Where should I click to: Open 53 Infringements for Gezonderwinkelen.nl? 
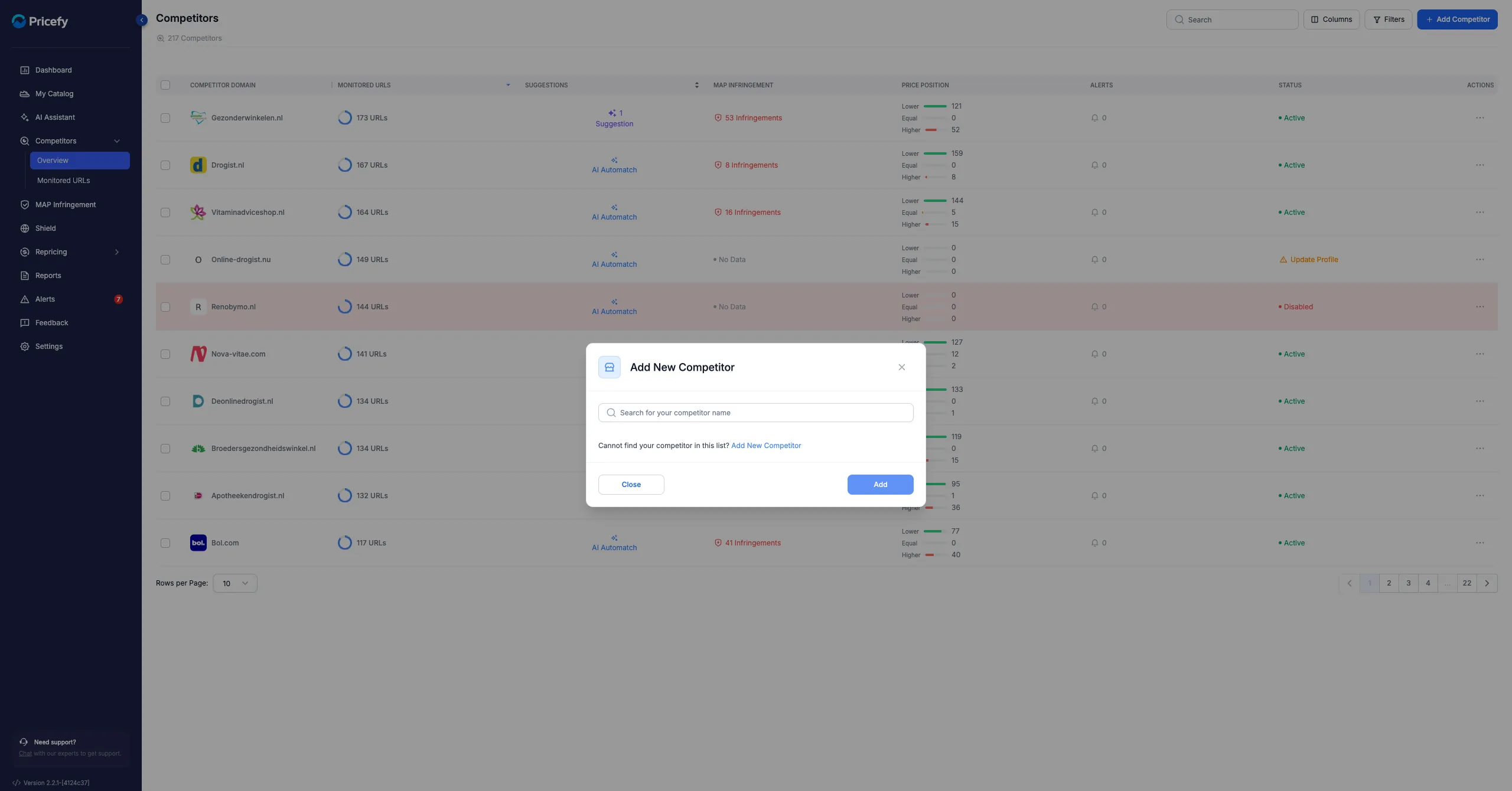pos(748,118)
